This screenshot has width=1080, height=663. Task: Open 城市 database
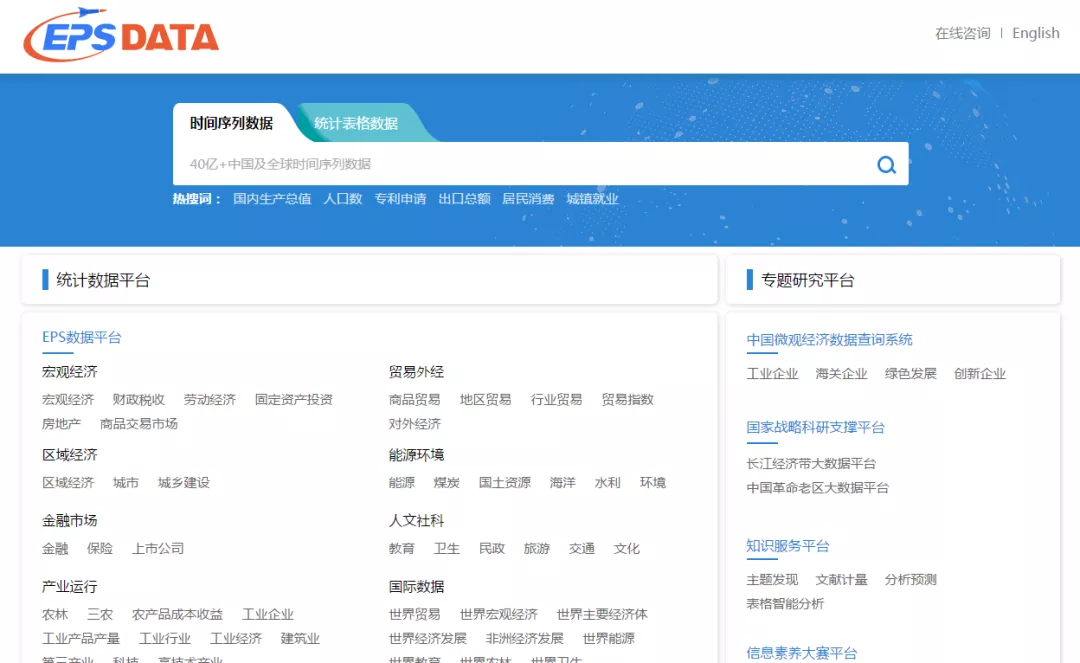[x=125, y=483]
